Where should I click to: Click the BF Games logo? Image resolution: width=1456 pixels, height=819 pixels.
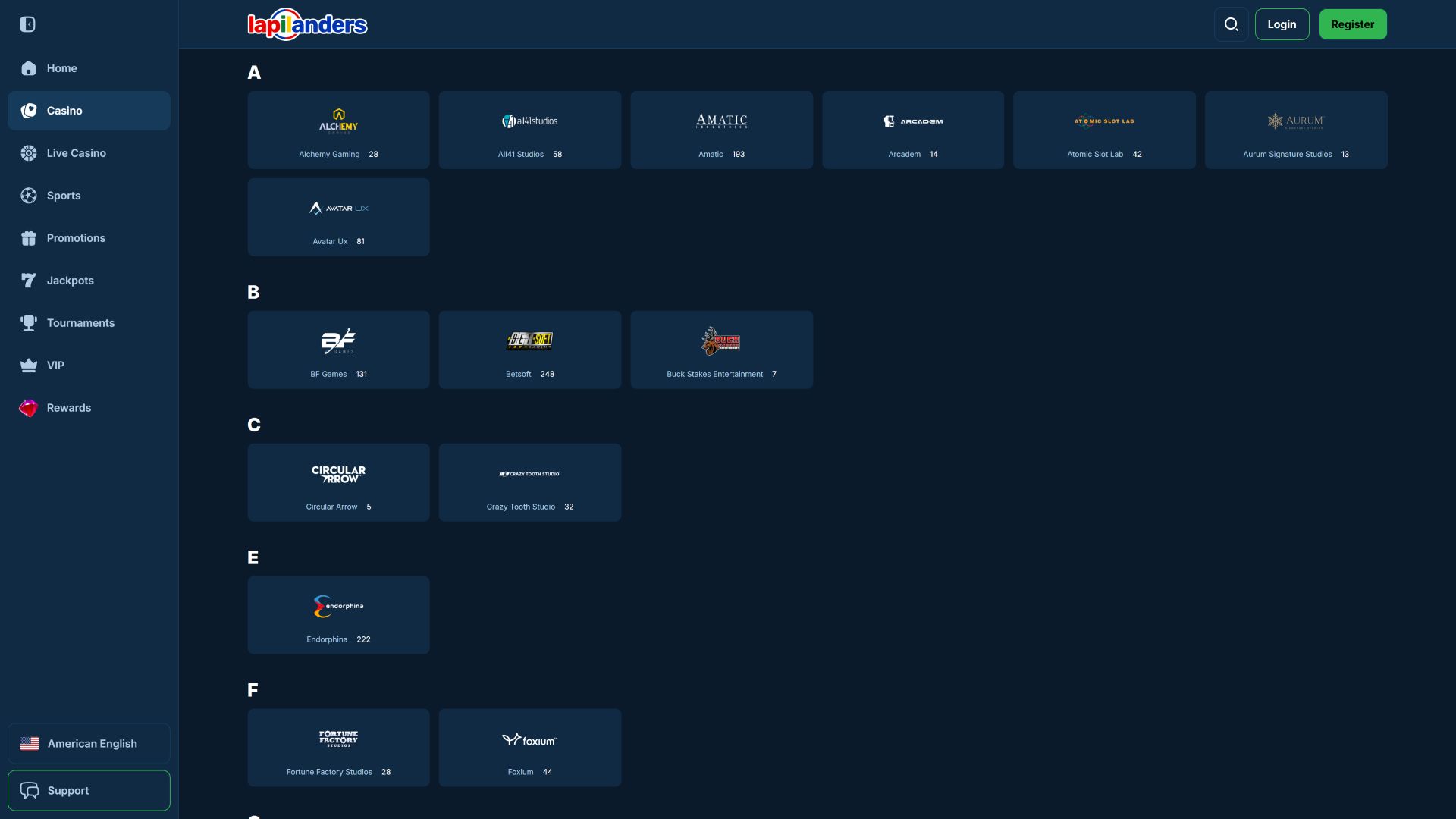(338, 341)
